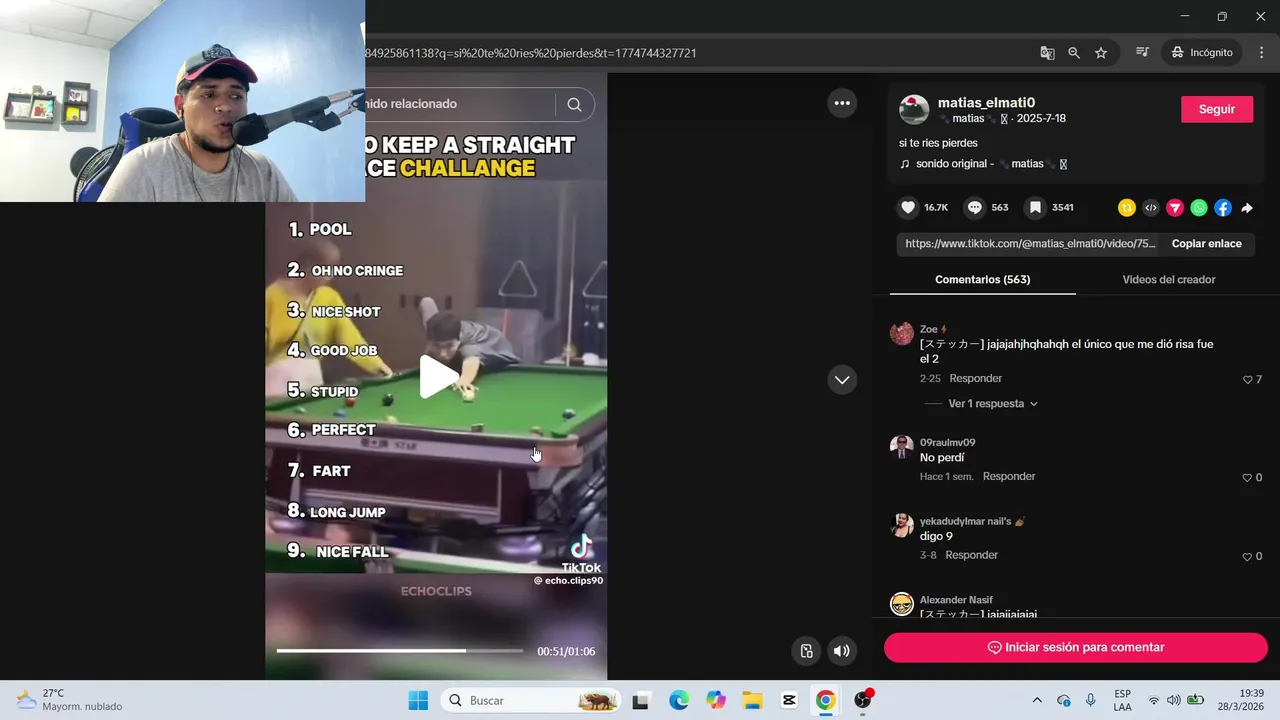
Task: Send to friends via red paper-plane icon
Action: click(1175, 208)
